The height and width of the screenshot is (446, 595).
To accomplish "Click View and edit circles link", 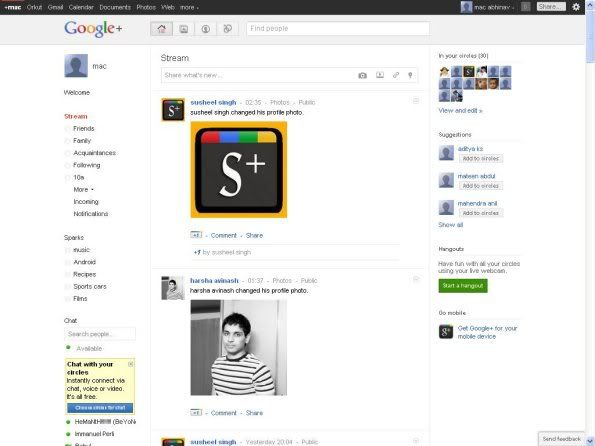I will pyautogui.click(x=460, y=110).
